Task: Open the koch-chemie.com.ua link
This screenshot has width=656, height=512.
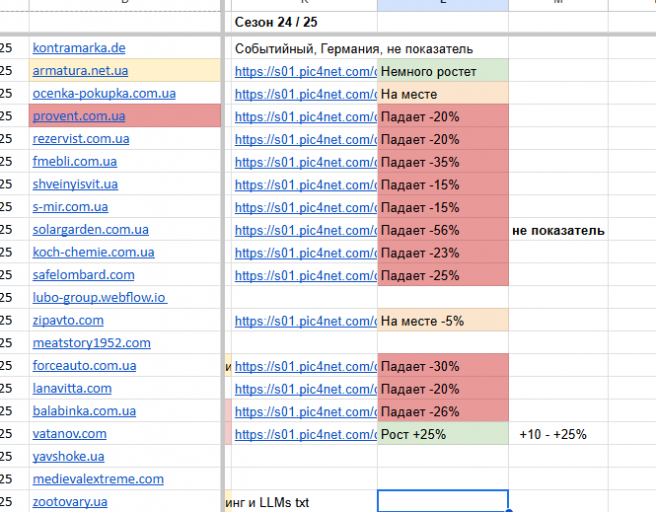Action: point(94,252)
